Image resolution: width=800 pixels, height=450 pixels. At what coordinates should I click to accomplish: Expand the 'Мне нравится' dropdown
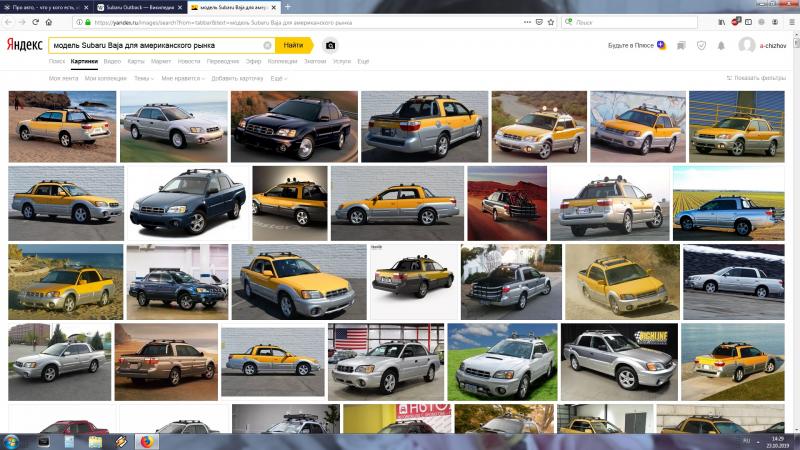click(183, 79)
